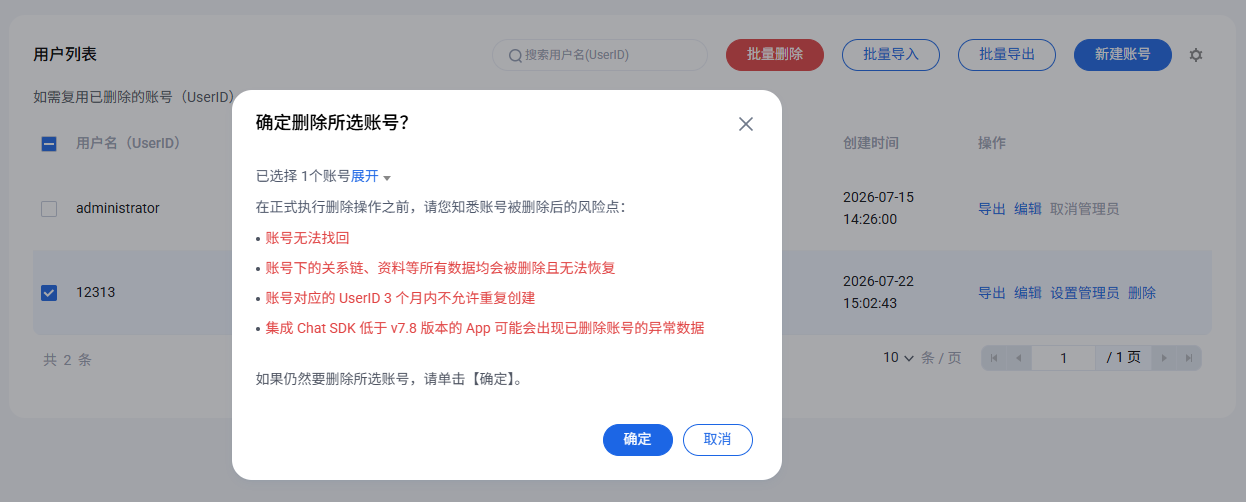Click the page number input field
This screenshot has width=1246, height=502.
click(x=1064, y=358)
